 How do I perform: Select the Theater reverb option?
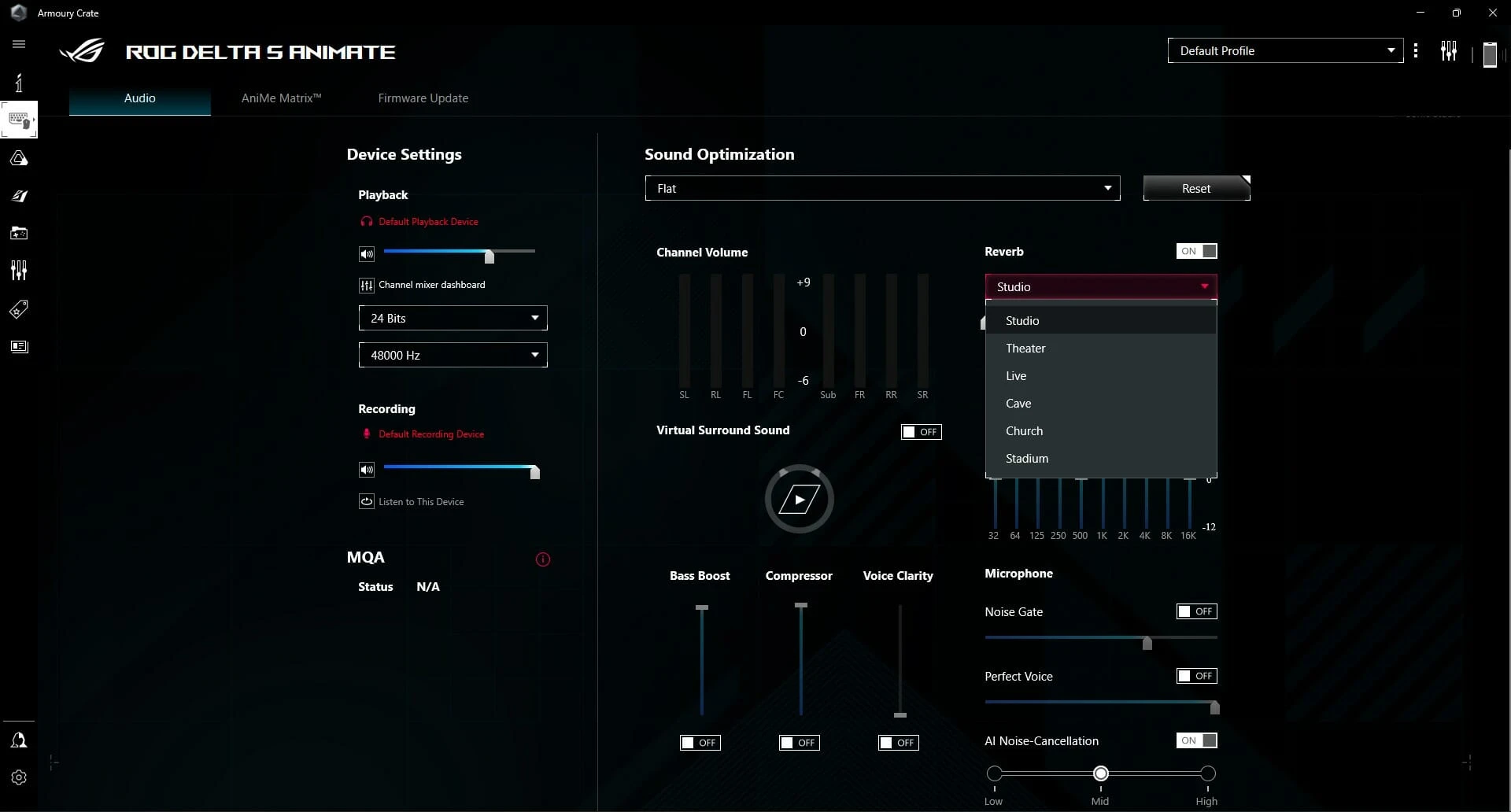point(1101,348)
